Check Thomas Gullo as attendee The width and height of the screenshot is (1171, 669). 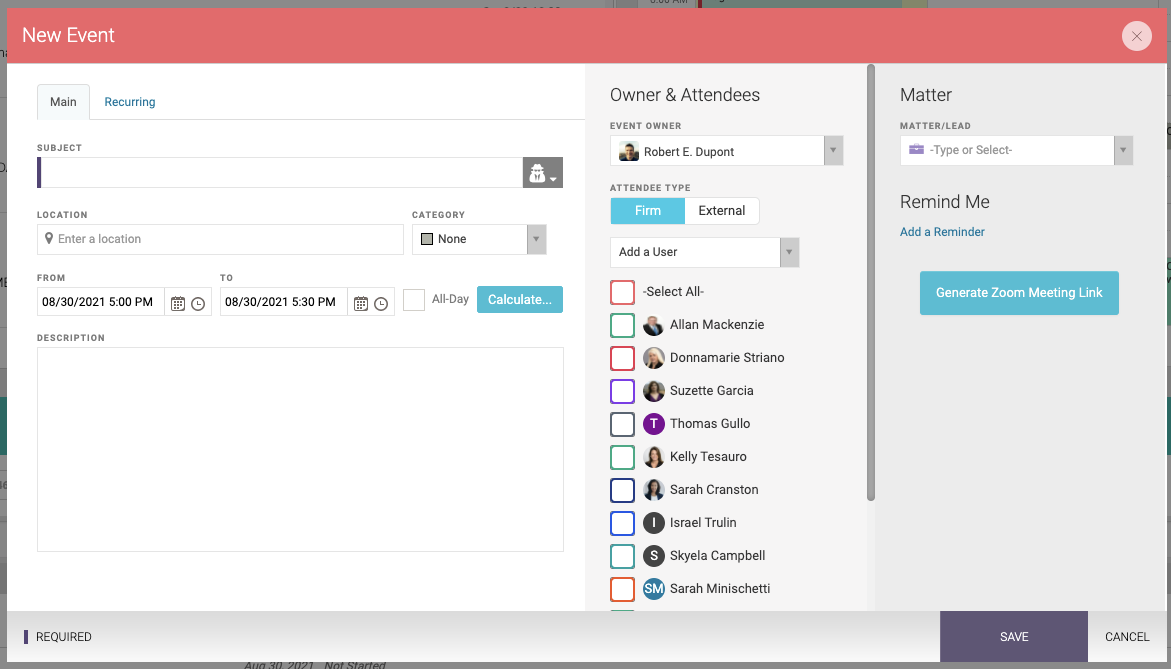(x=622, y=423)
